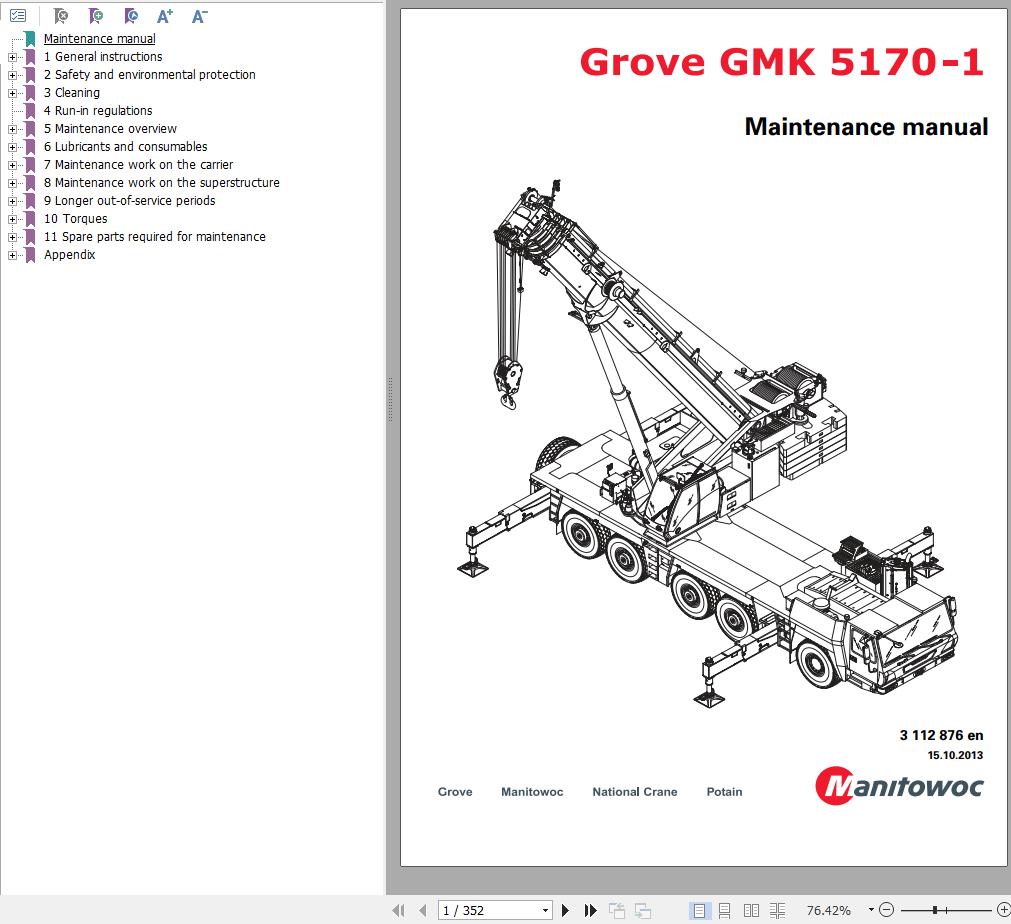Click the purple bookmark icon beside 4 Run-in regulations
The height and width of the screenshot is (924, 1011).
click(30, 111)
